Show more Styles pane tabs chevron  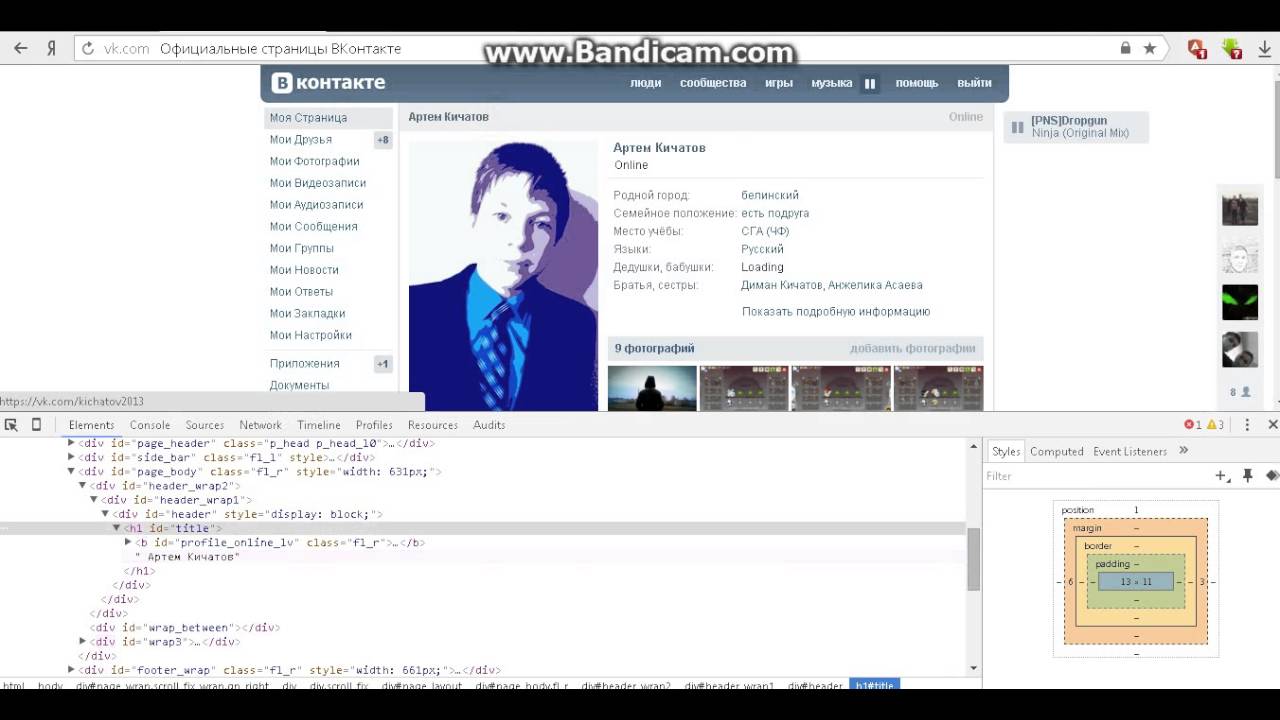click(1184, 451)
